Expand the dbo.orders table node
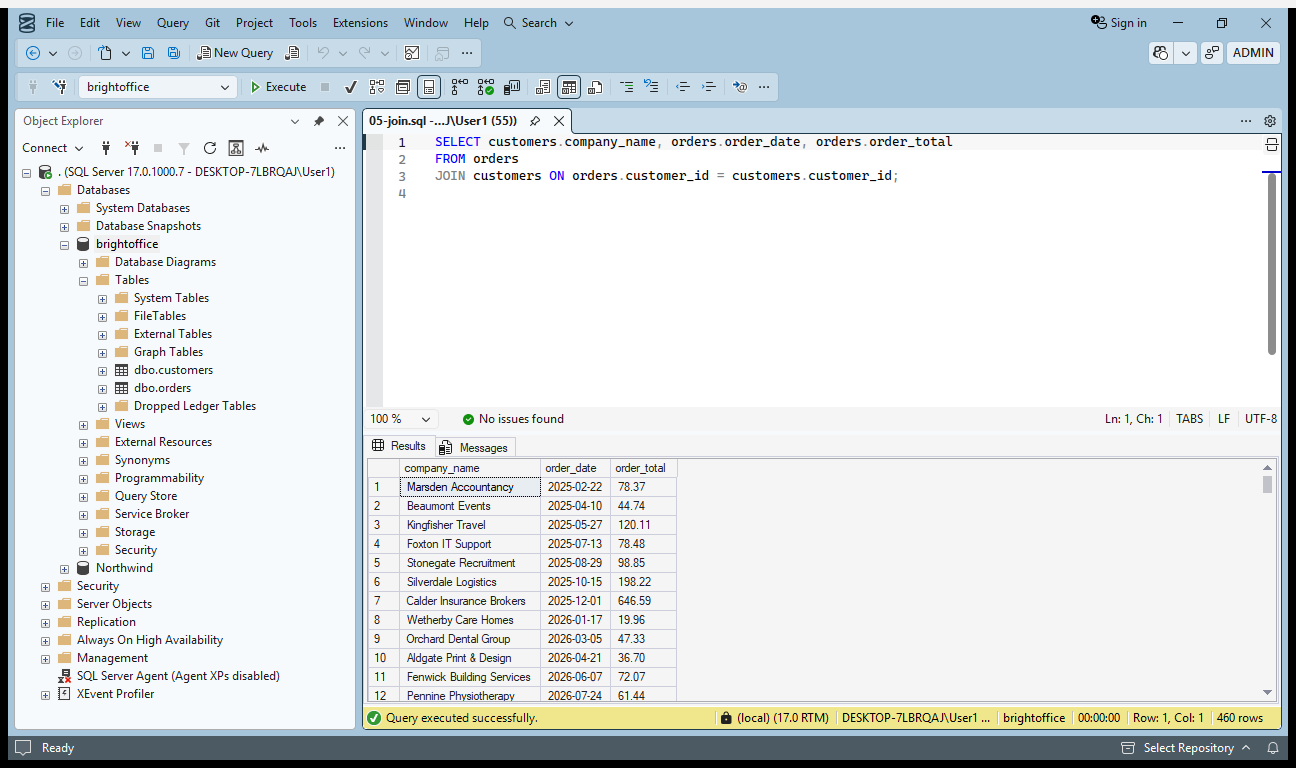The width and height of the screenshot is (1296, 768). pyautogui.click(x=103, y=388)
